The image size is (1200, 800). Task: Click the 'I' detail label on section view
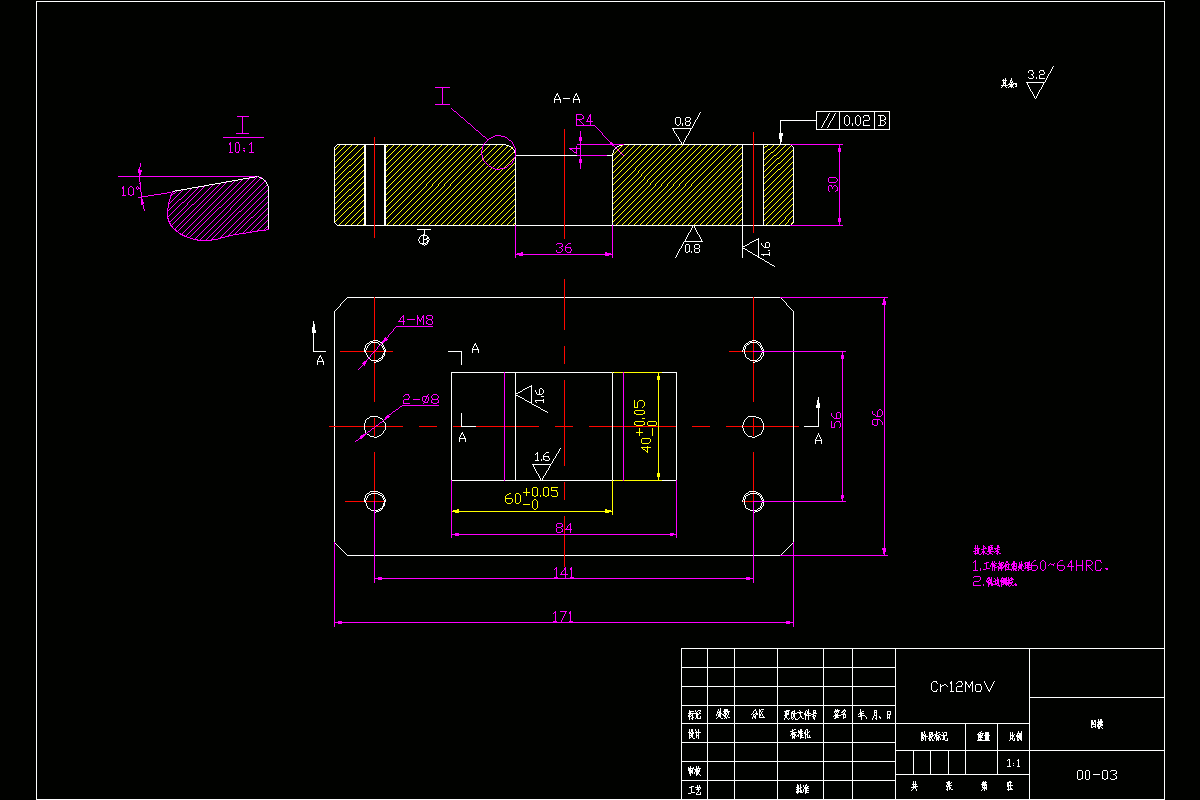(444, 95)
